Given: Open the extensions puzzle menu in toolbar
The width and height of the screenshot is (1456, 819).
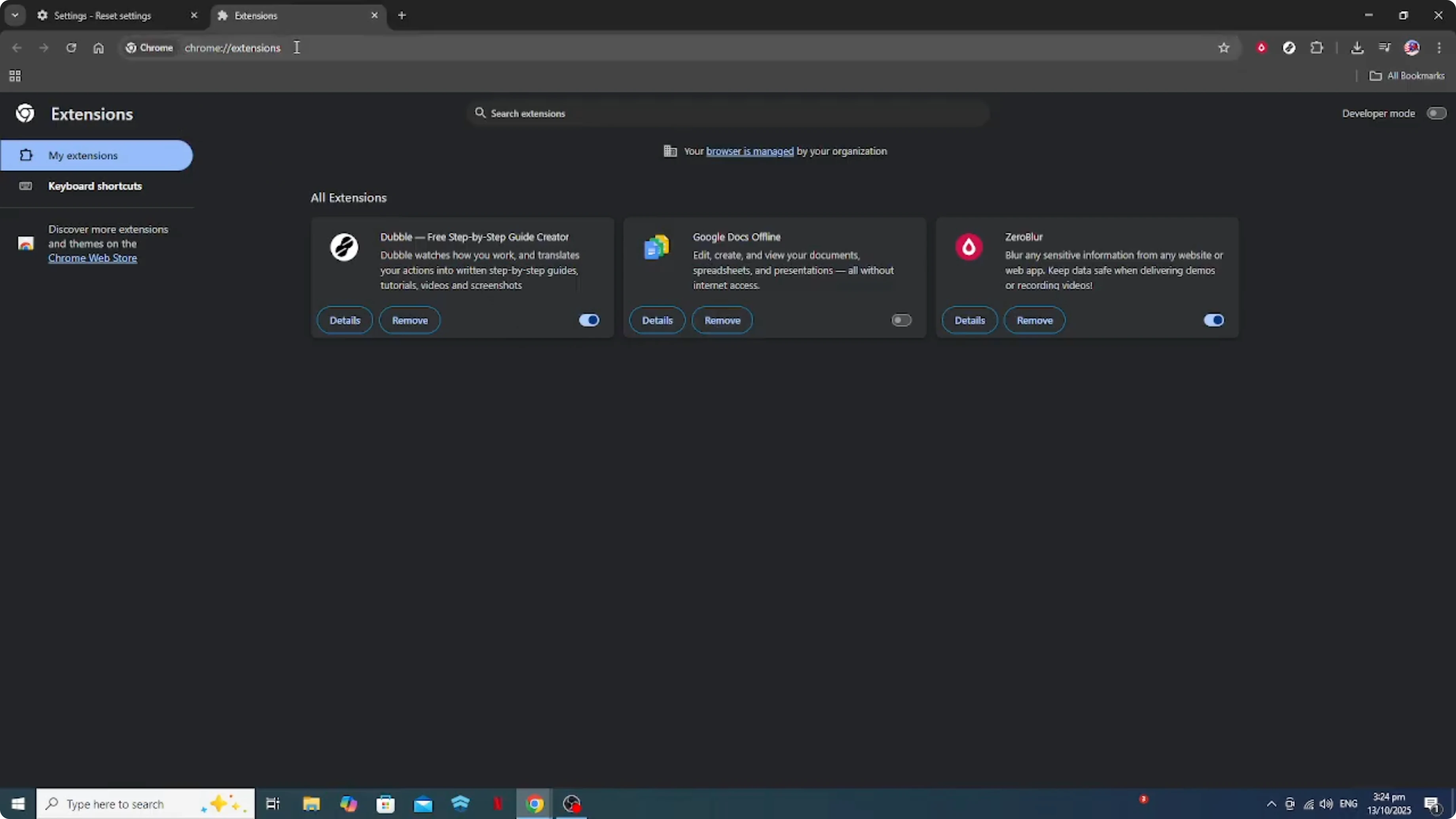Looking at the screenshot, I should [x=1316, y=48].
